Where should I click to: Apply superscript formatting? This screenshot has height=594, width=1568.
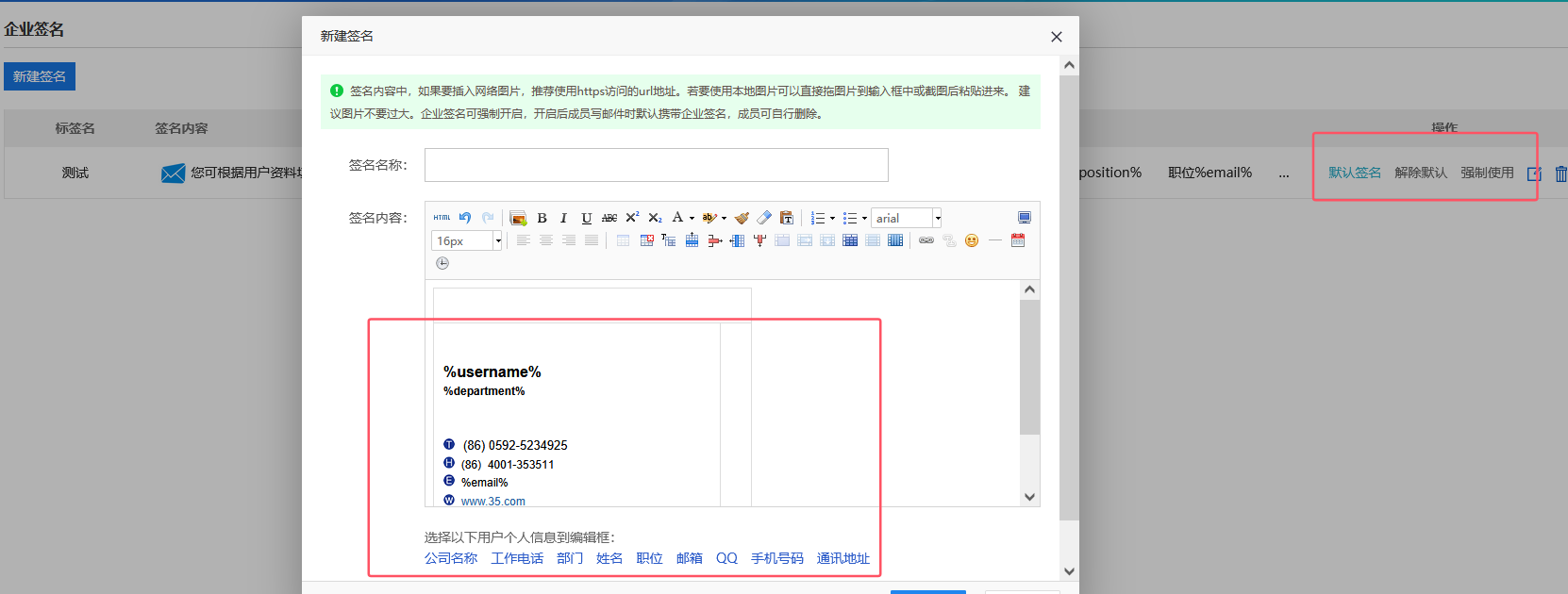coord(632,218)
